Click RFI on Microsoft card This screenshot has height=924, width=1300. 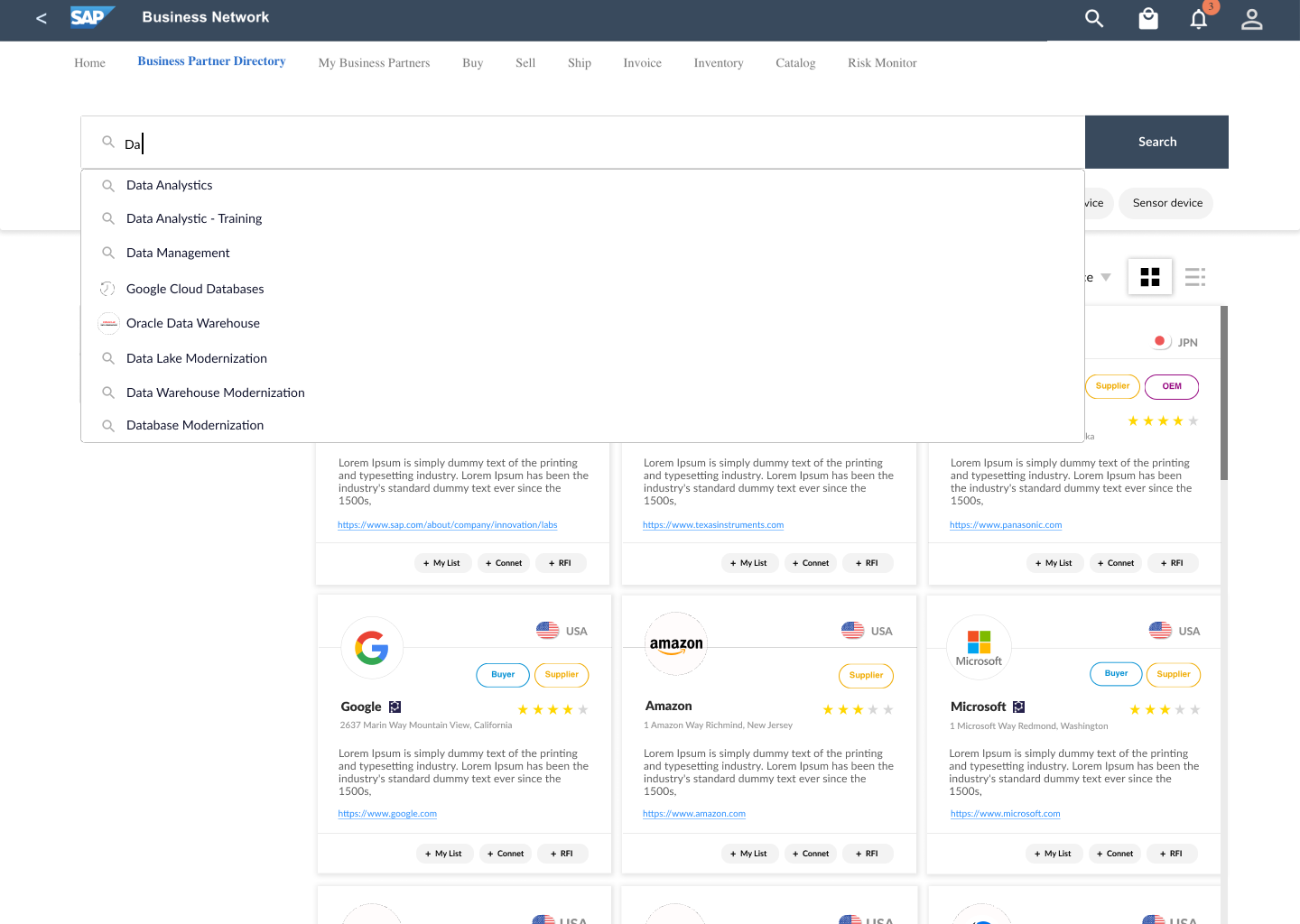point(1171,854)
